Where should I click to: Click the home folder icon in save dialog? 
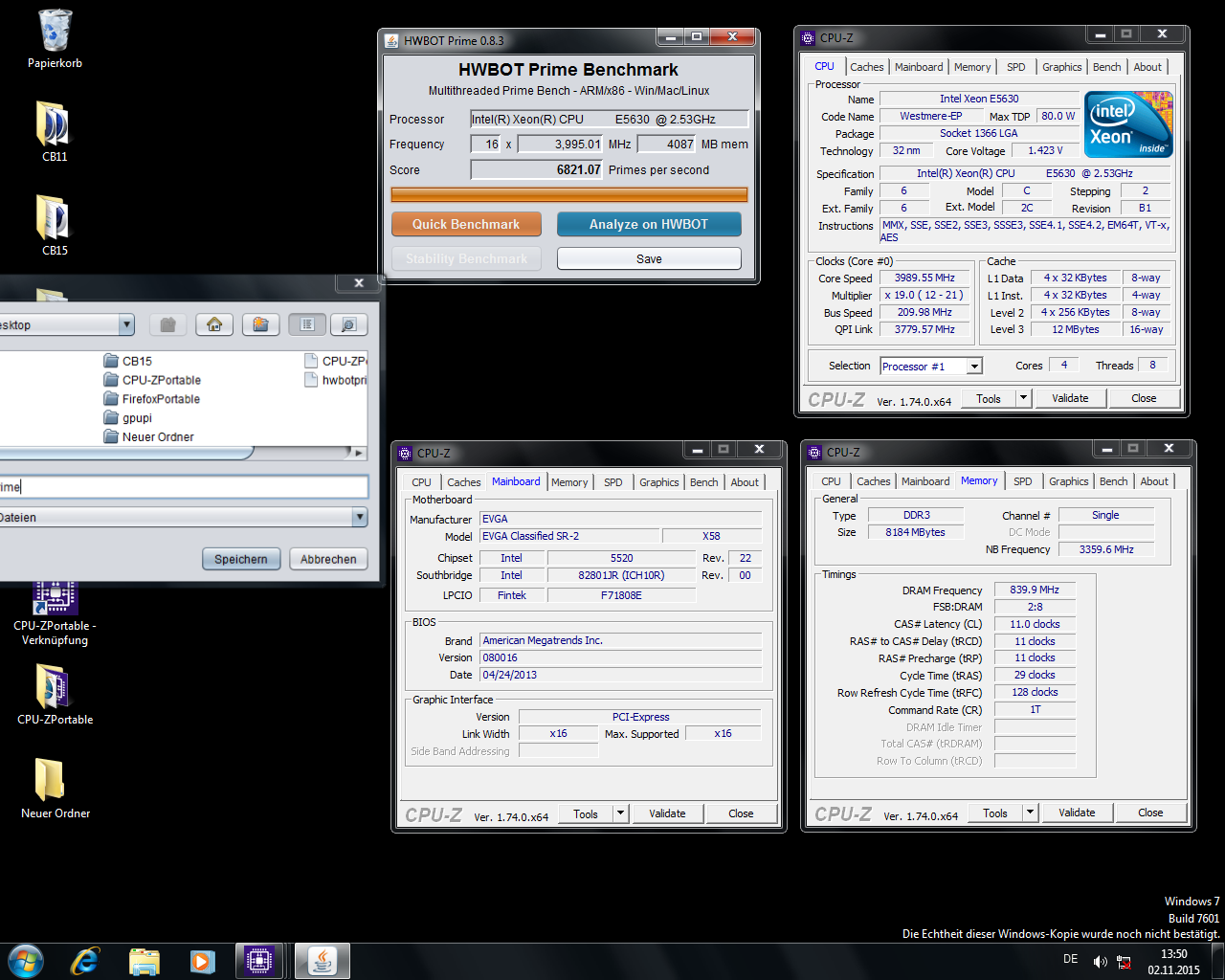[x=214, y=324]
